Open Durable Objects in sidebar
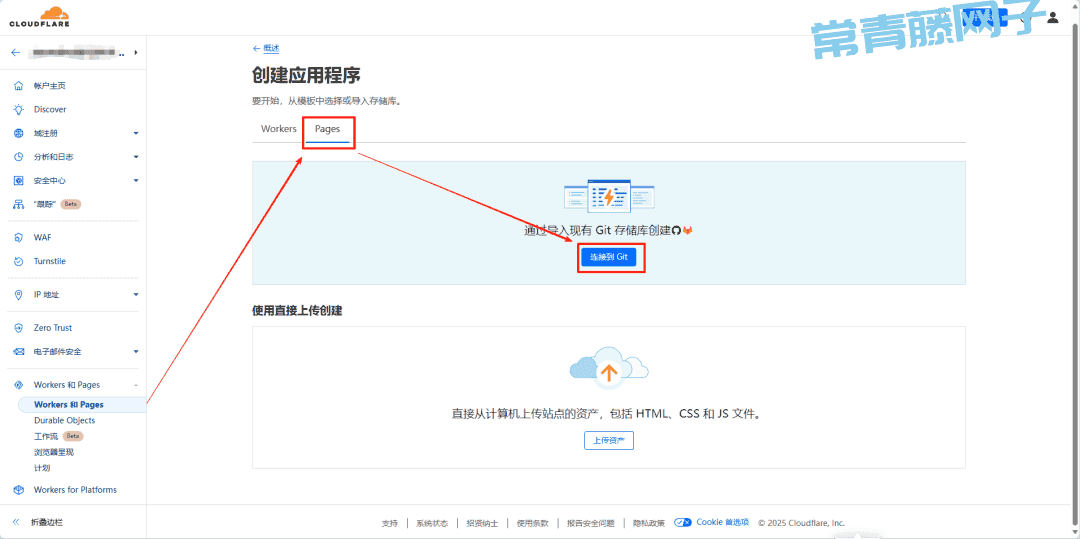Image resolution: width=1080 pixels, height=539 pixels. [65, 421]
